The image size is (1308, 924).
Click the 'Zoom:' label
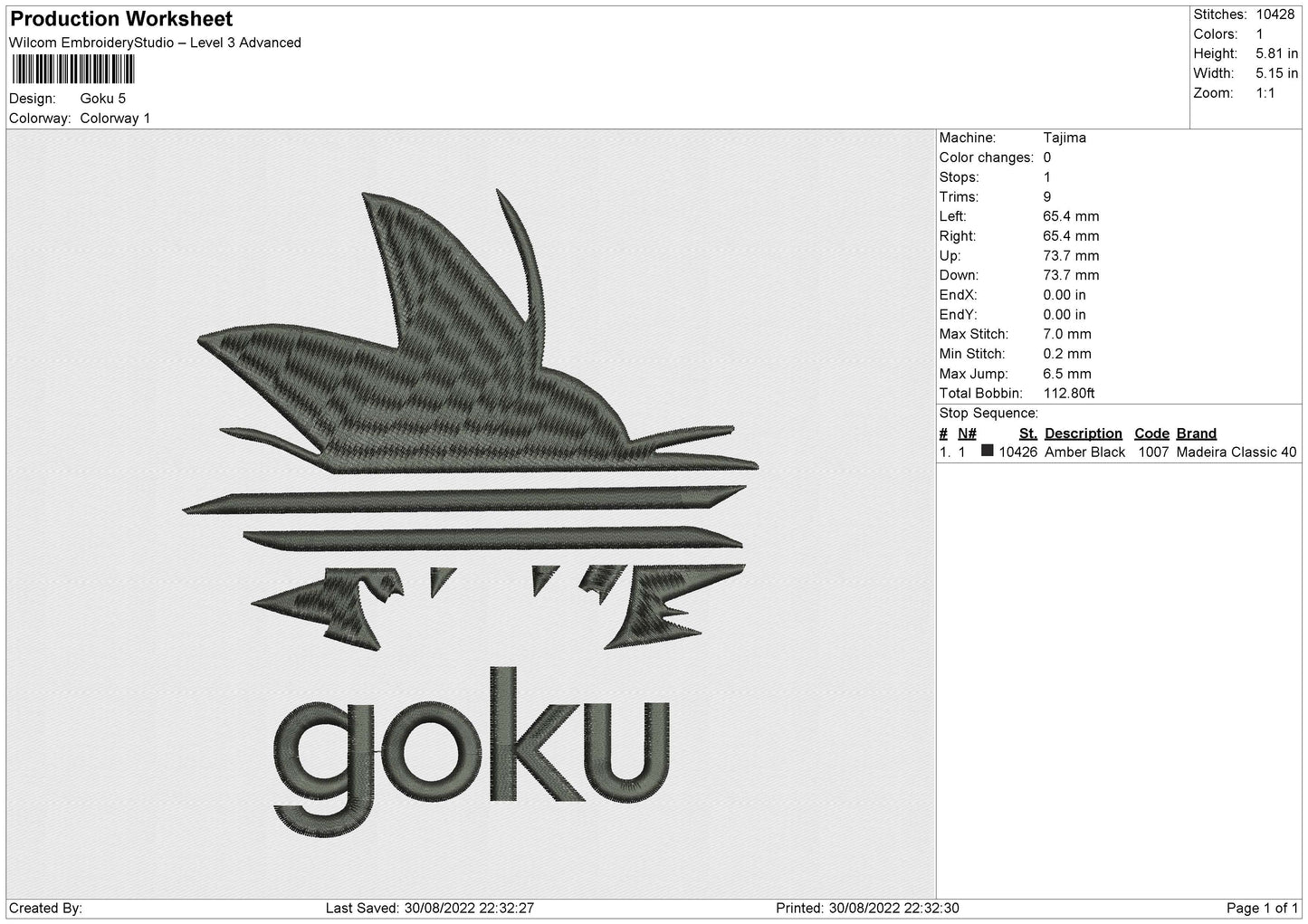[1213, 93]
